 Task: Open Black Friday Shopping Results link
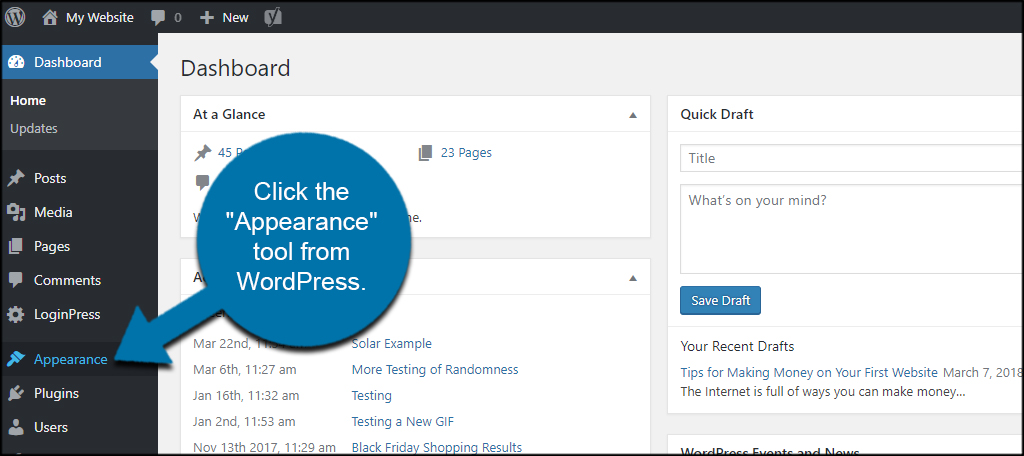click(x=437, y=448)
